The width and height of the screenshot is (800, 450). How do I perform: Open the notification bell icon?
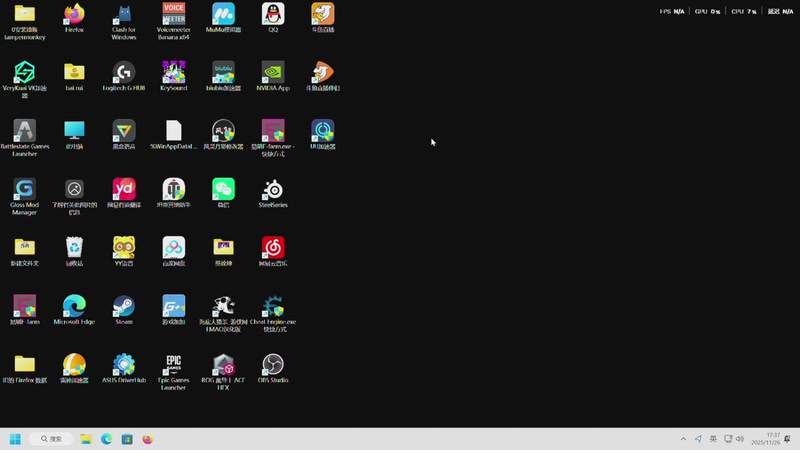coord(787,439)
